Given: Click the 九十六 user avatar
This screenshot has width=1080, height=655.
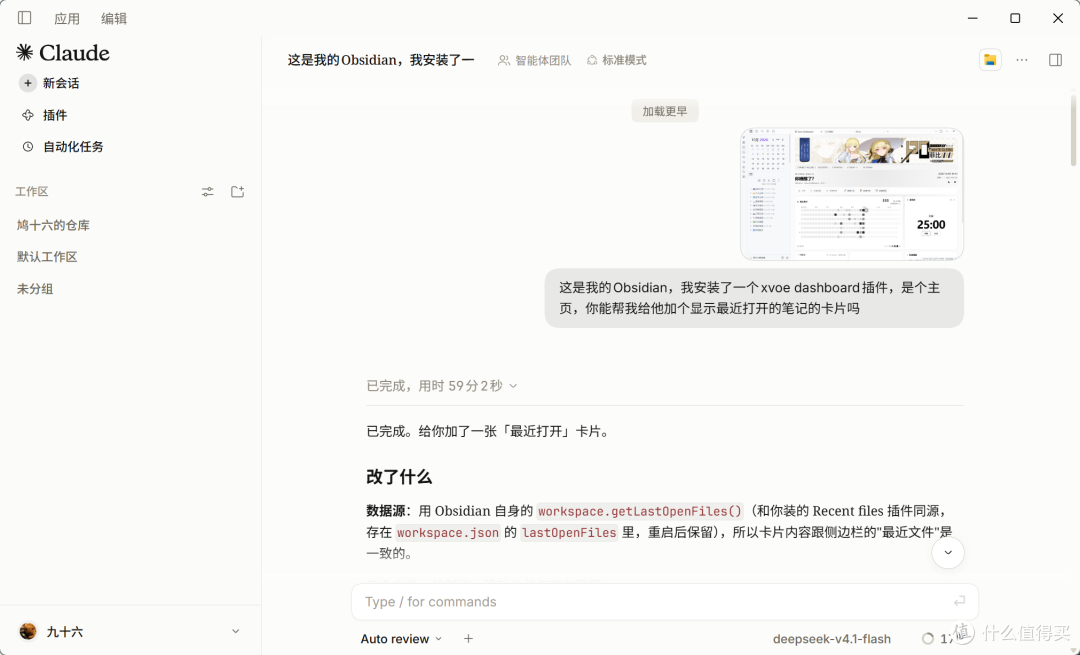Looking at the screenshot, I should tap(28, 631).
